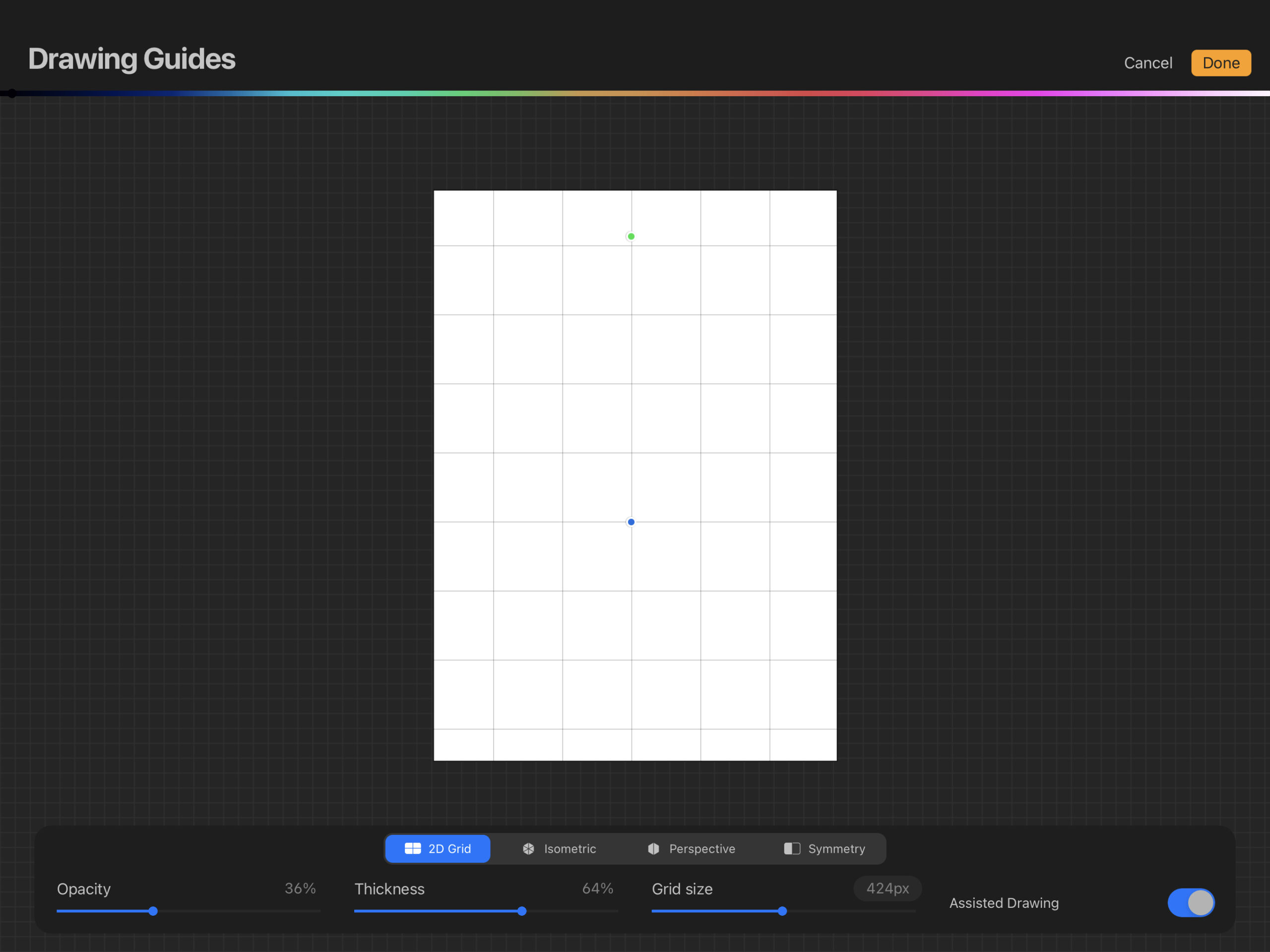
Task: Click the blue position node on canvas
Action: (631, 522)
